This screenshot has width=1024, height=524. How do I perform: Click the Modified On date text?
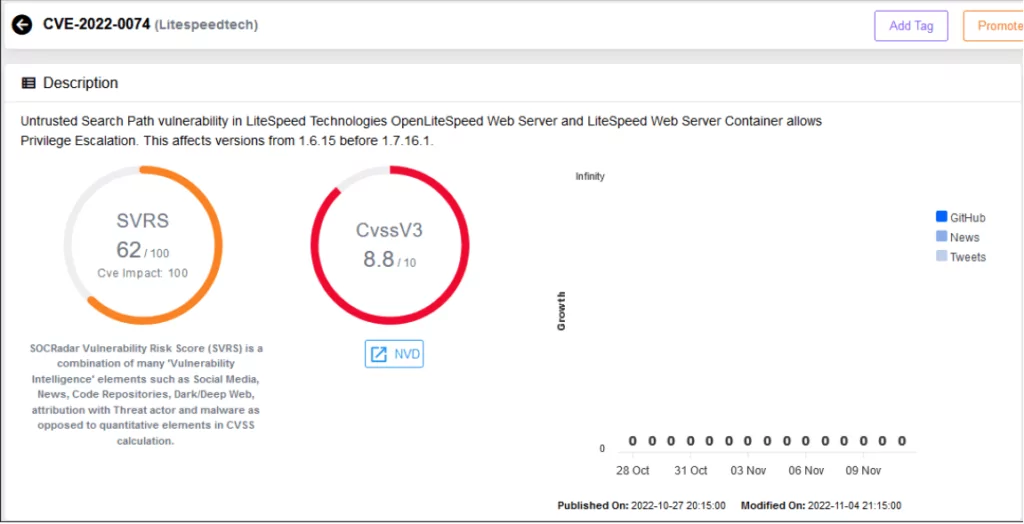click(822, 506)
